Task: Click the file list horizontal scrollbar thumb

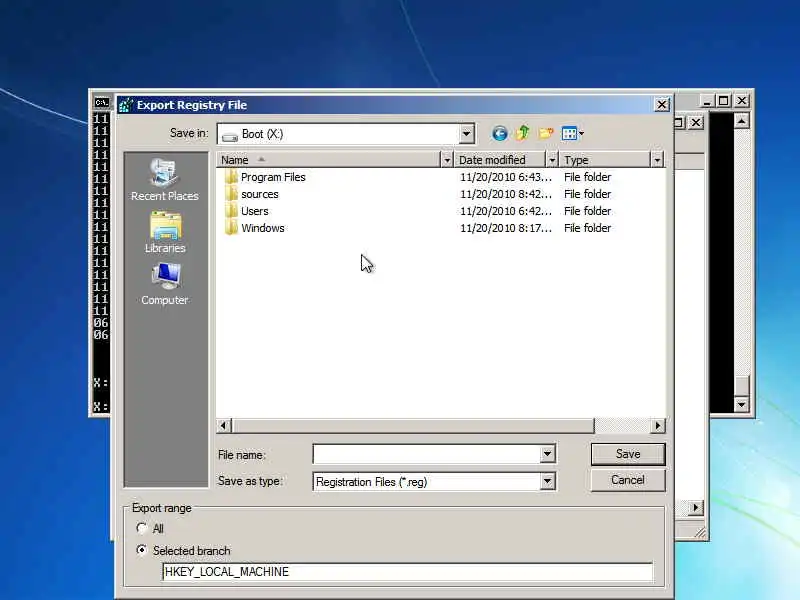Action: (413, 425)
